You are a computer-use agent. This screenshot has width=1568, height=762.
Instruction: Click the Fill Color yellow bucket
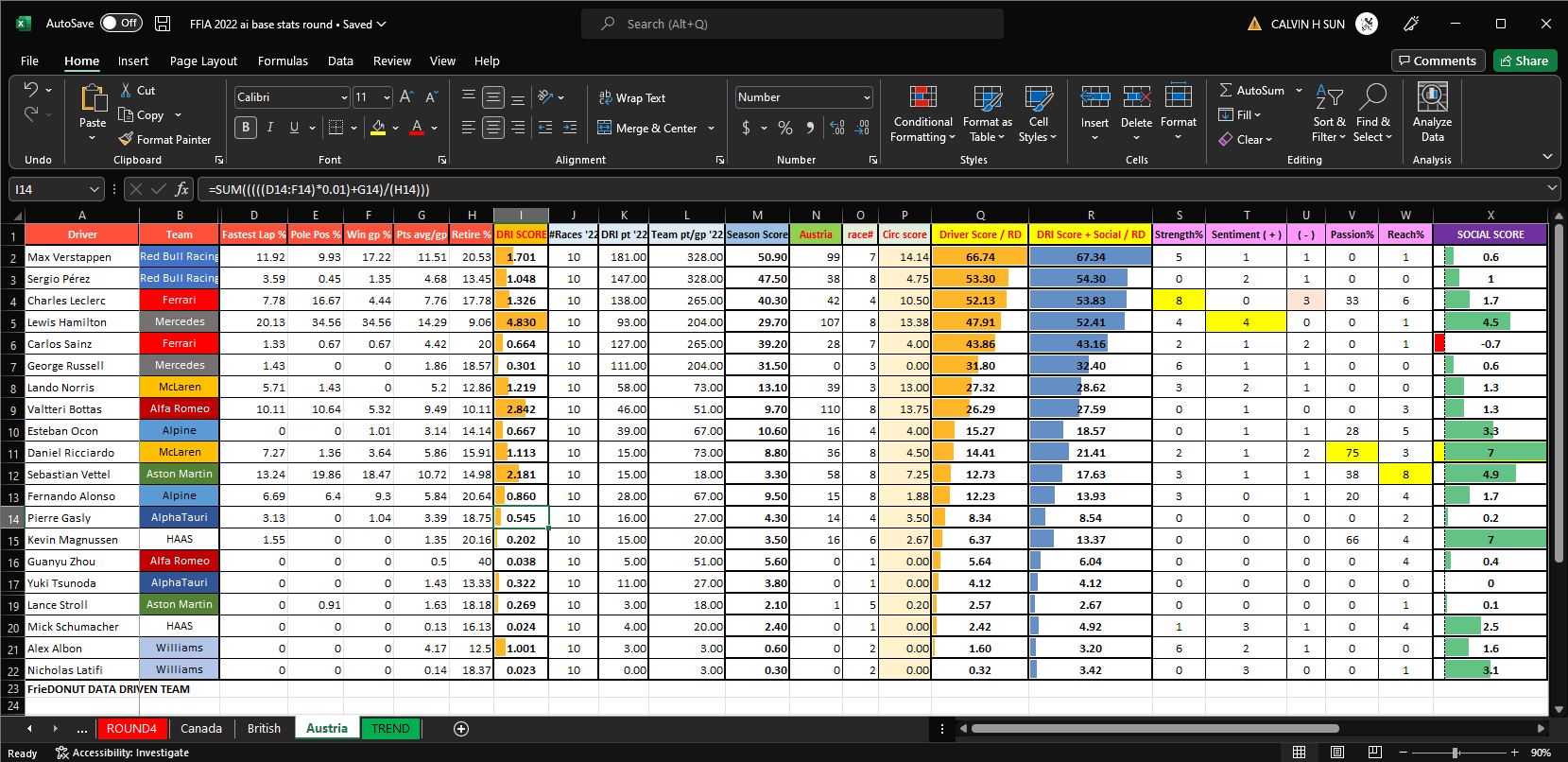[378, 128]
